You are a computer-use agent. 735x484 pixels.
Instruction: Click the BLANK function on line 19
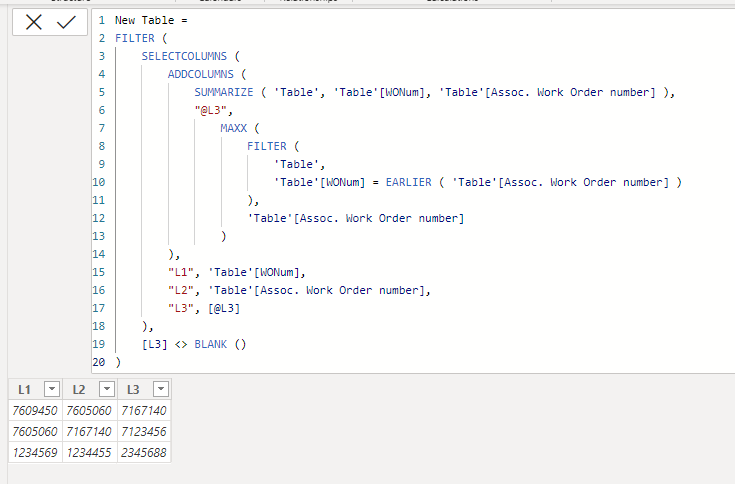click(x=210, y=344)
